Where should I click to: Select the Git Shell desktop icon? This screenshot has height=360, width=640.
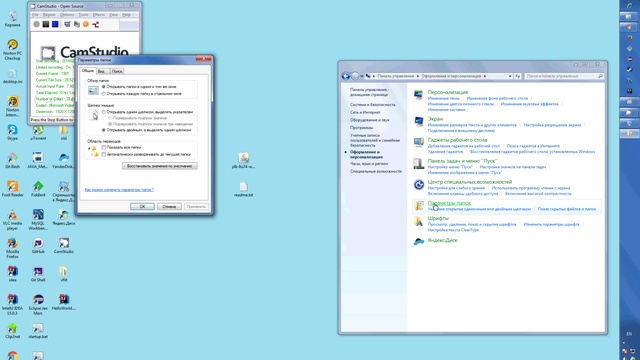(38, 274)
